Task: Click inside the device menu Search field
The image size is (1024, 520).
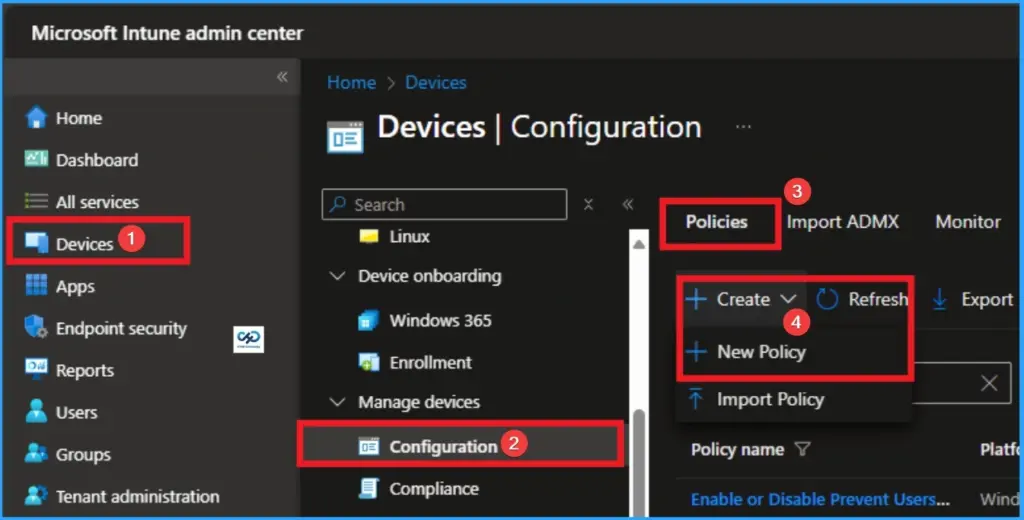Action: coord(444,204)
